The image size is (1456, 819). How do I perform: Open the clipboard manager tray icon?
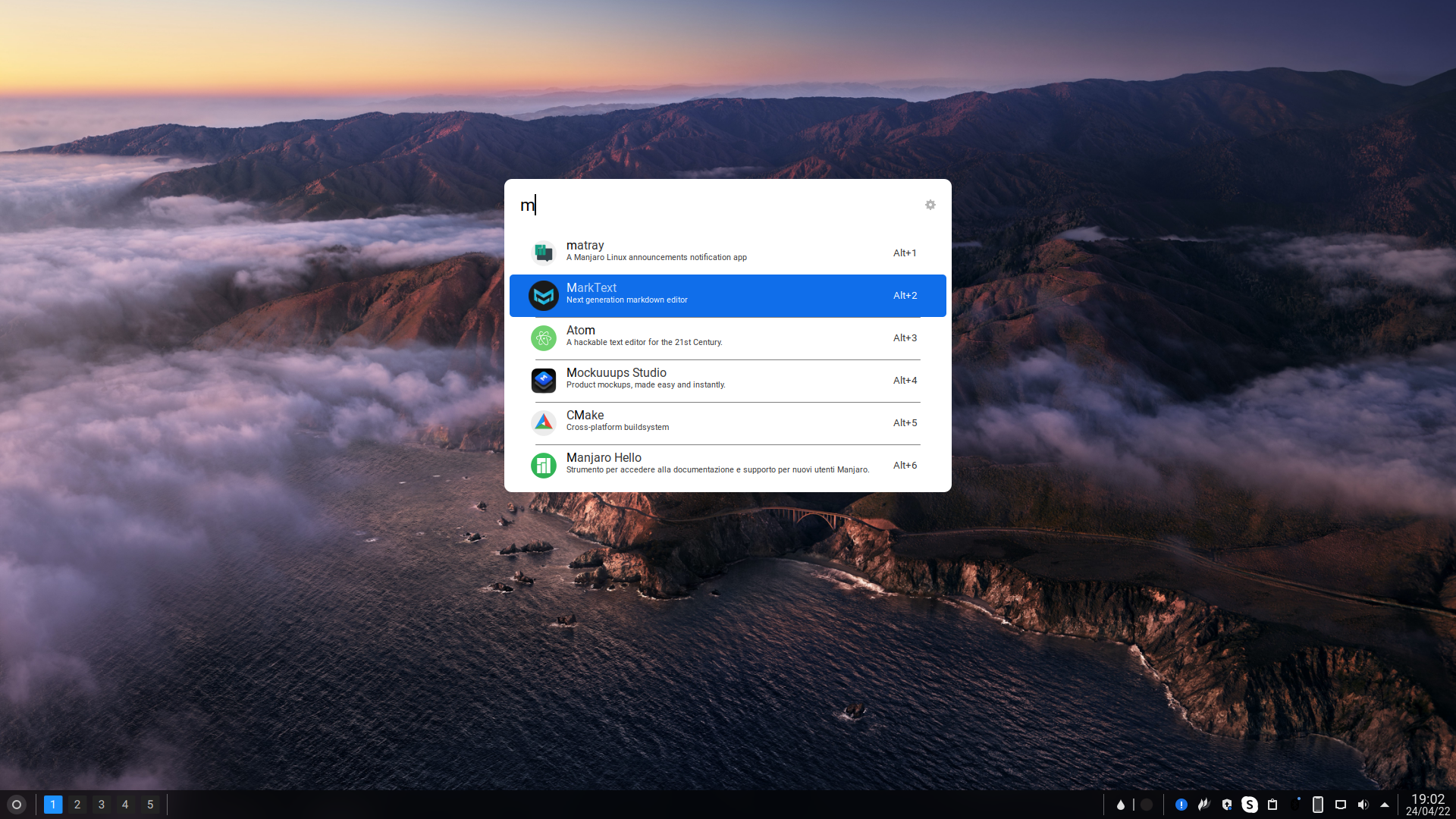point(1272,805)
